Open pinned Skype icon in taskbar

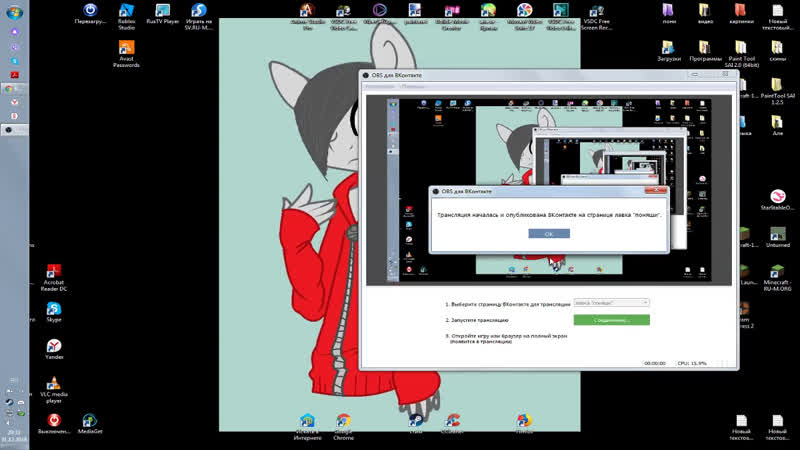[x=15, y=61]
